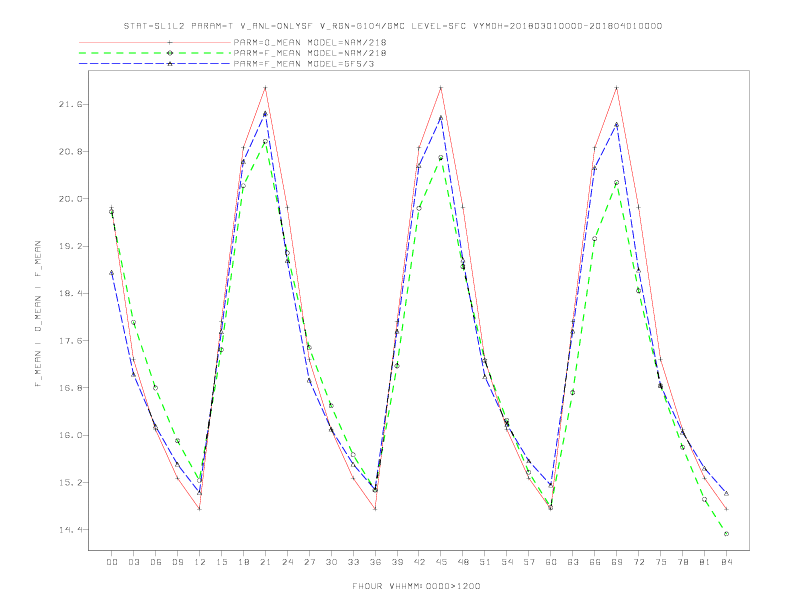Click y-axis tick value 15.2

pyautogui.click(x=70, y=483)
